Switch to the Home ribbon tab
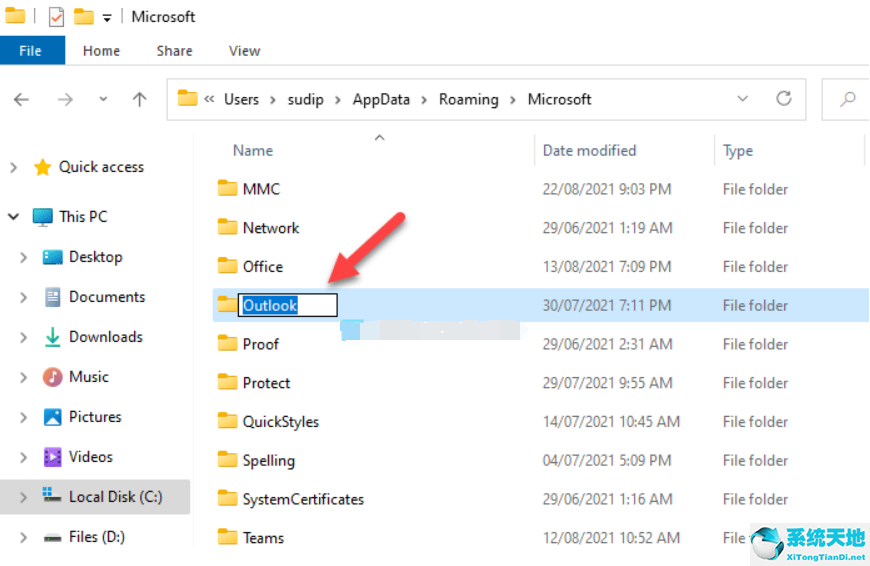Image resolution: width=870 pixels, height=566 pixels. click(101, 50)
